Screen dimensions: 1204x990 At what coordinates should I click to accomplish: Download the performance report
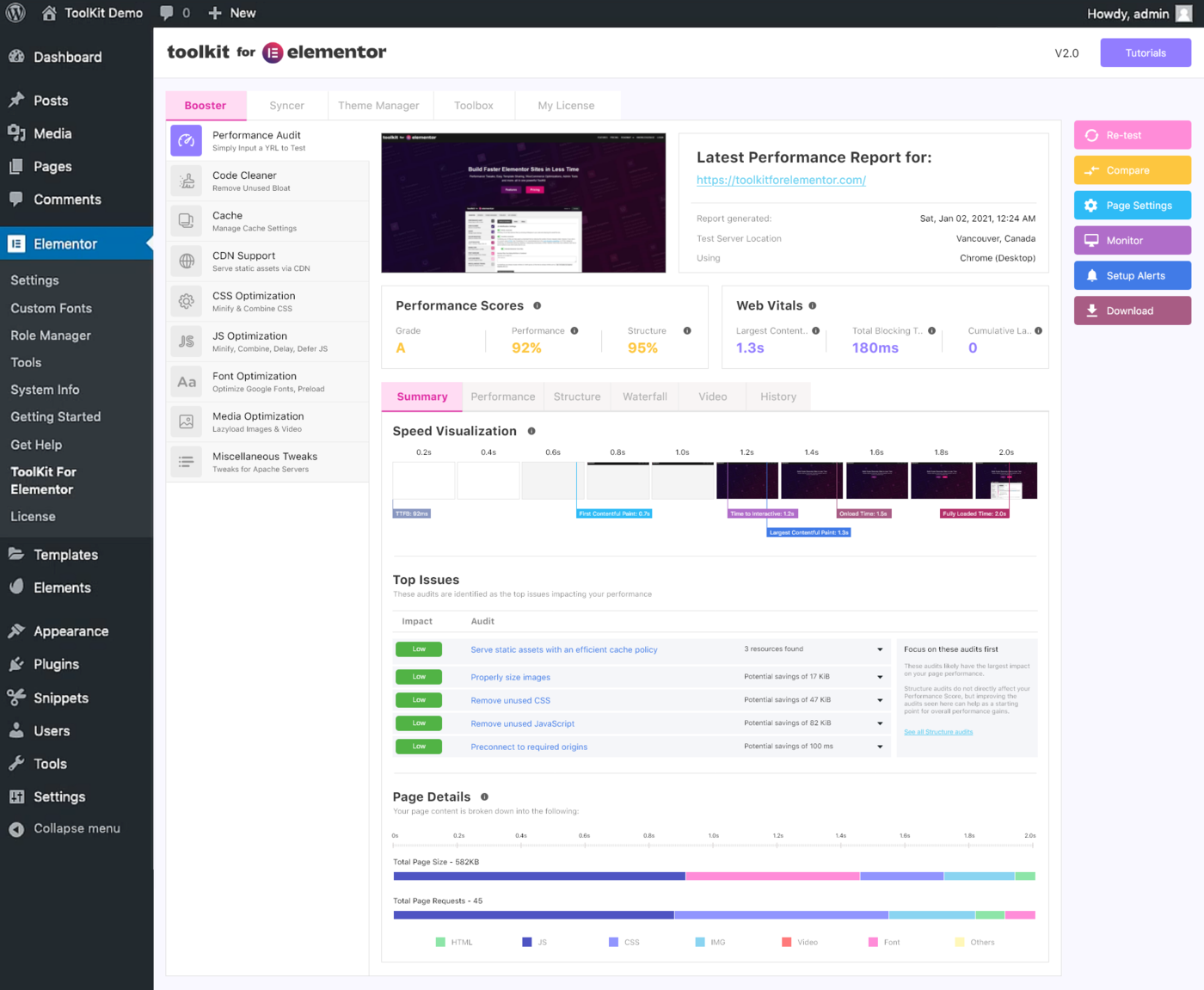click(x=1133, y=311)
